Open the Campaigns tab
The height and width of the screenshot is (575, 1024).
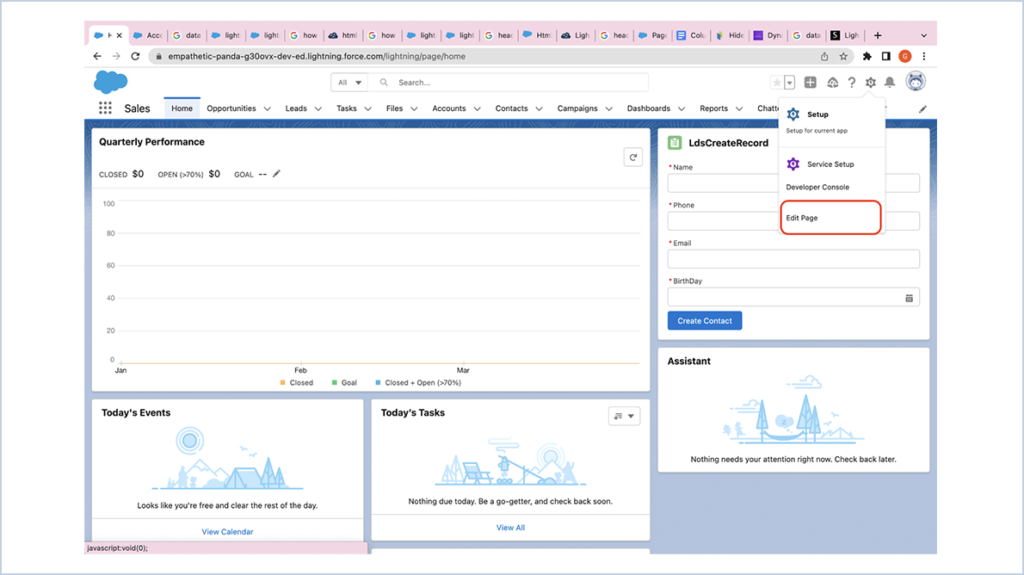tap(577, 108)
